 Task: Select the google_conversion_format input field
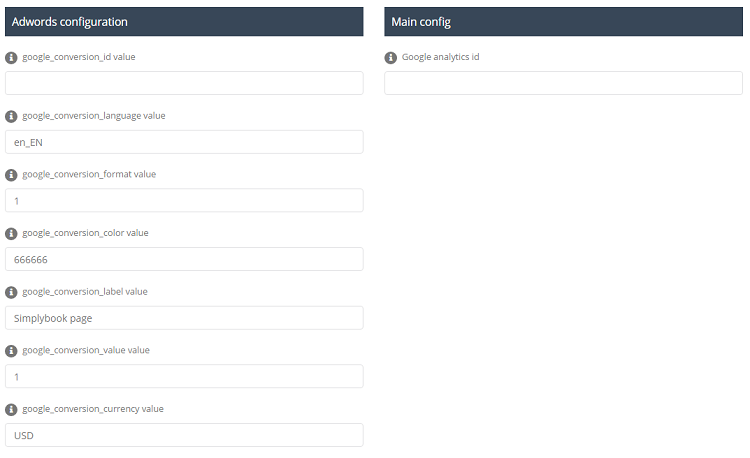(184, 200)
